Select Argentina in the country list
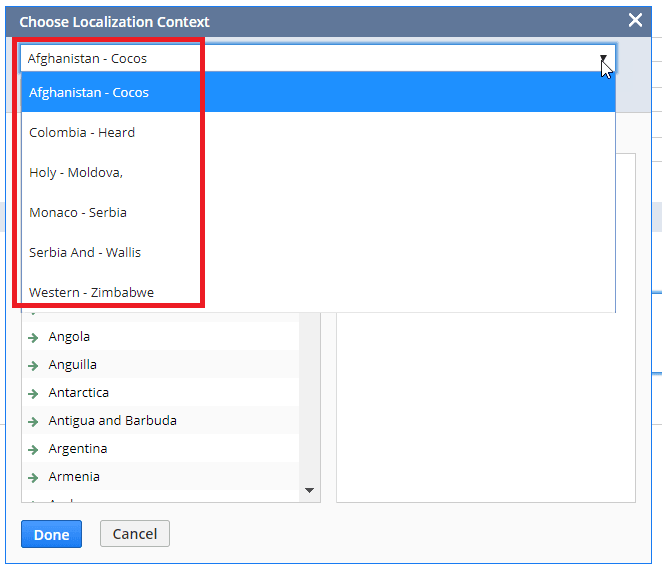Viewport: 662px width, 567px height. pos(78,448)
